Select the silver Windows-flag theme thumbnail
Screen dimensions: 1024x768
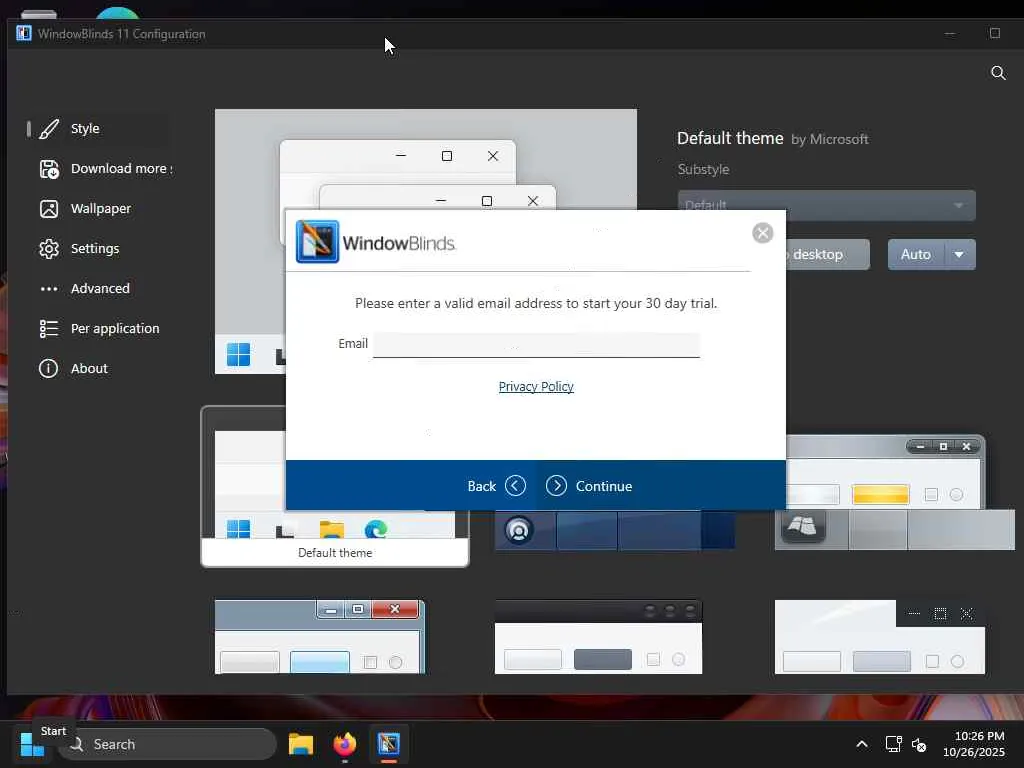[x=894, y=492]
